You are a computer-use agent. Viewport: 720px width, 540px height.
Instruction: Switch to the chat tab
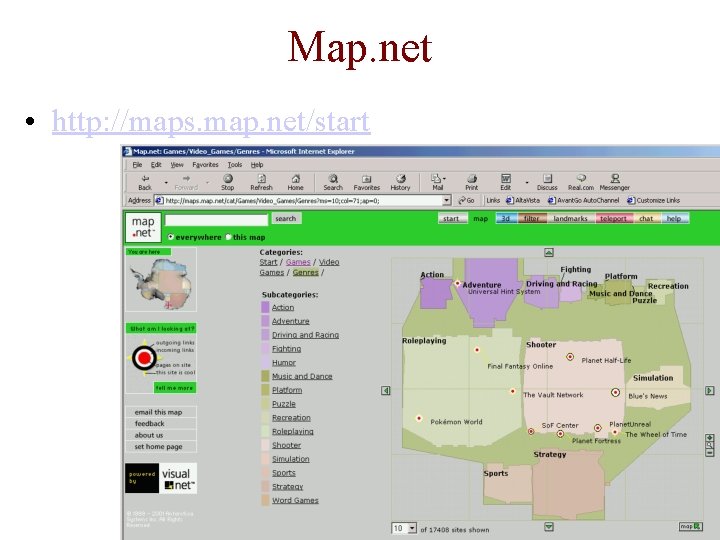pos(646,219)
